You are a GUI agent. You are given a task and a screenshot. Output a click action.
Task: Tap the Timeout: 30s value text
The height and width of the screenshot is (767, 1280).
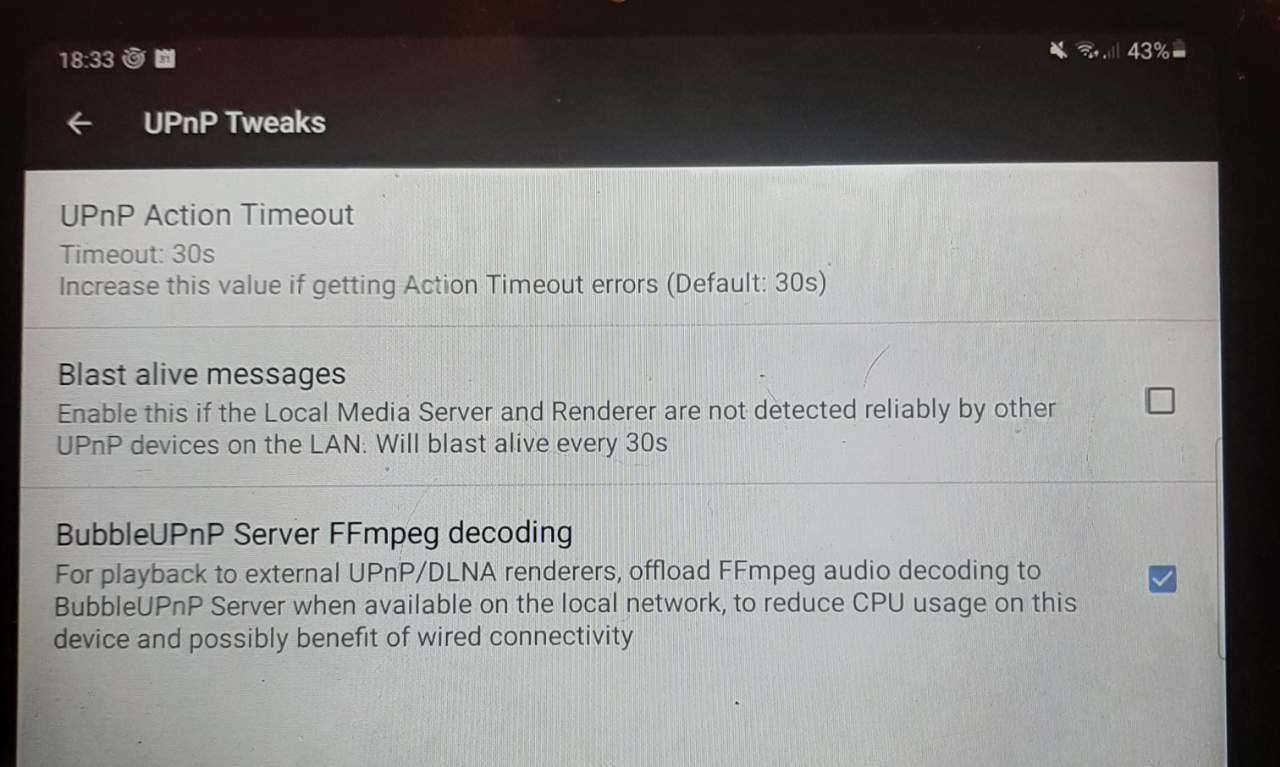coord(137,254)
